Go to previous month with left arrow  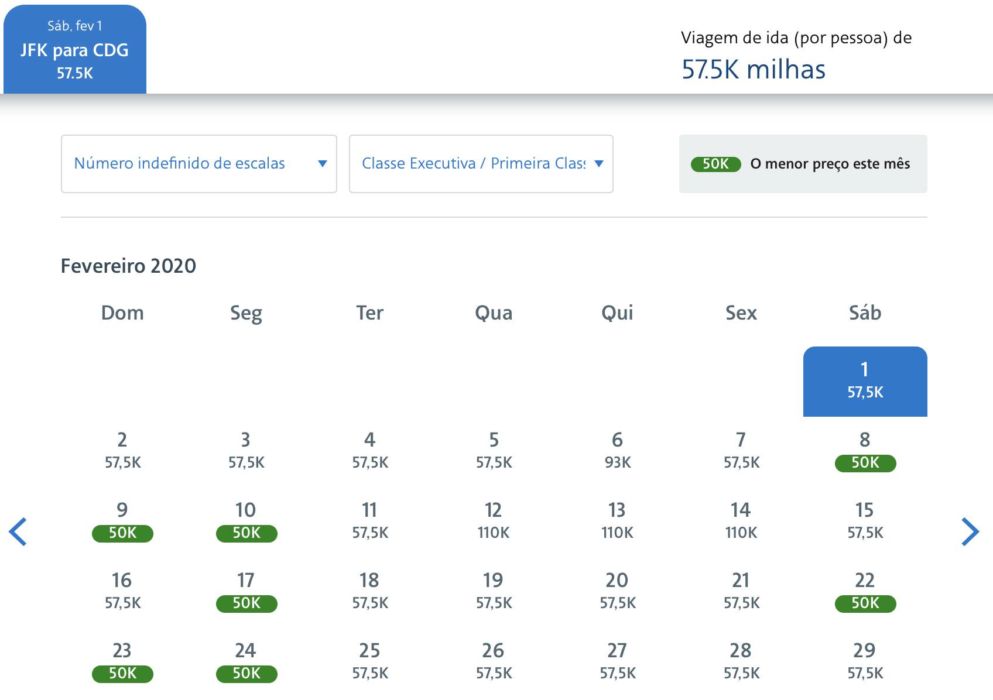point(18,531)
